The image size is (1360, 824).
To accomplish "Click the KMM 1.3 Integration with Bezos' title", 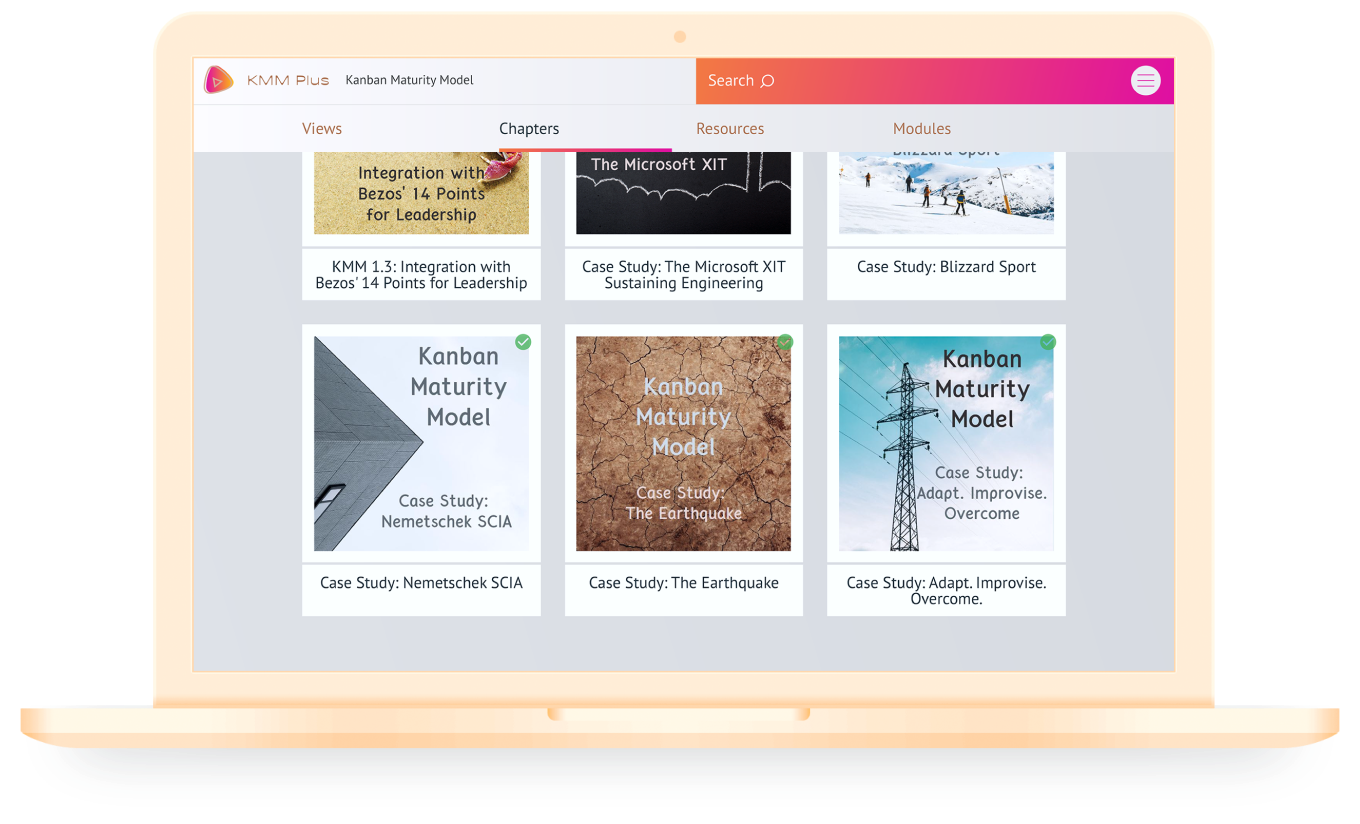I will coord(421,275).
